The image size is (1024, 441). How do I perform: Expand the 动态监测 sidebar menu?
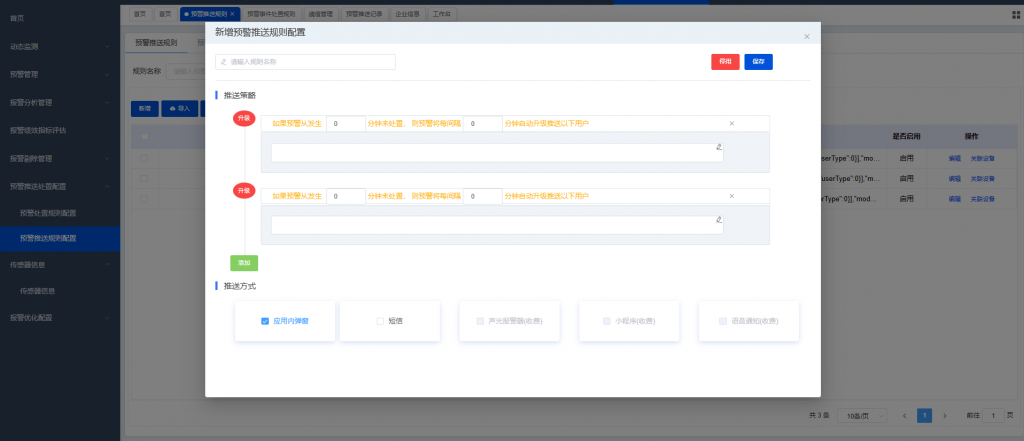click(x=59, y=46)
